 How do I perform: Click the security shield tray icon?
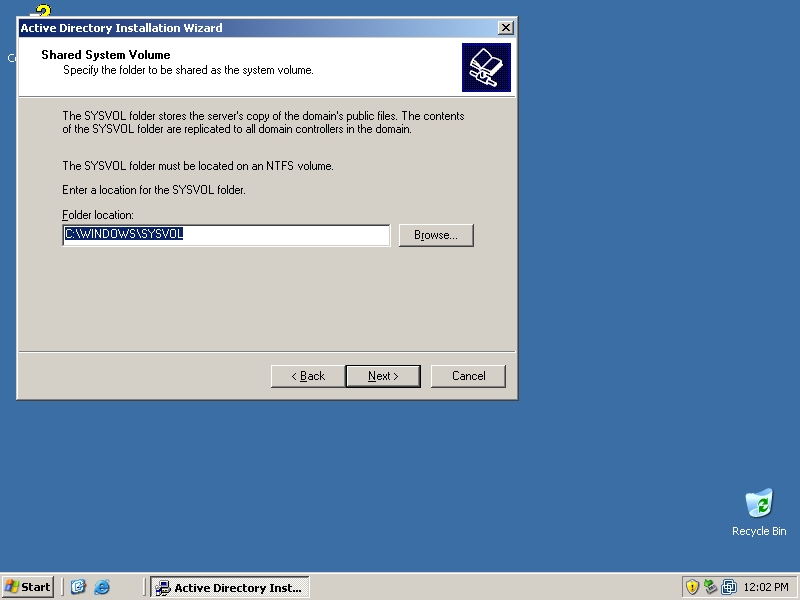[691, 587]
